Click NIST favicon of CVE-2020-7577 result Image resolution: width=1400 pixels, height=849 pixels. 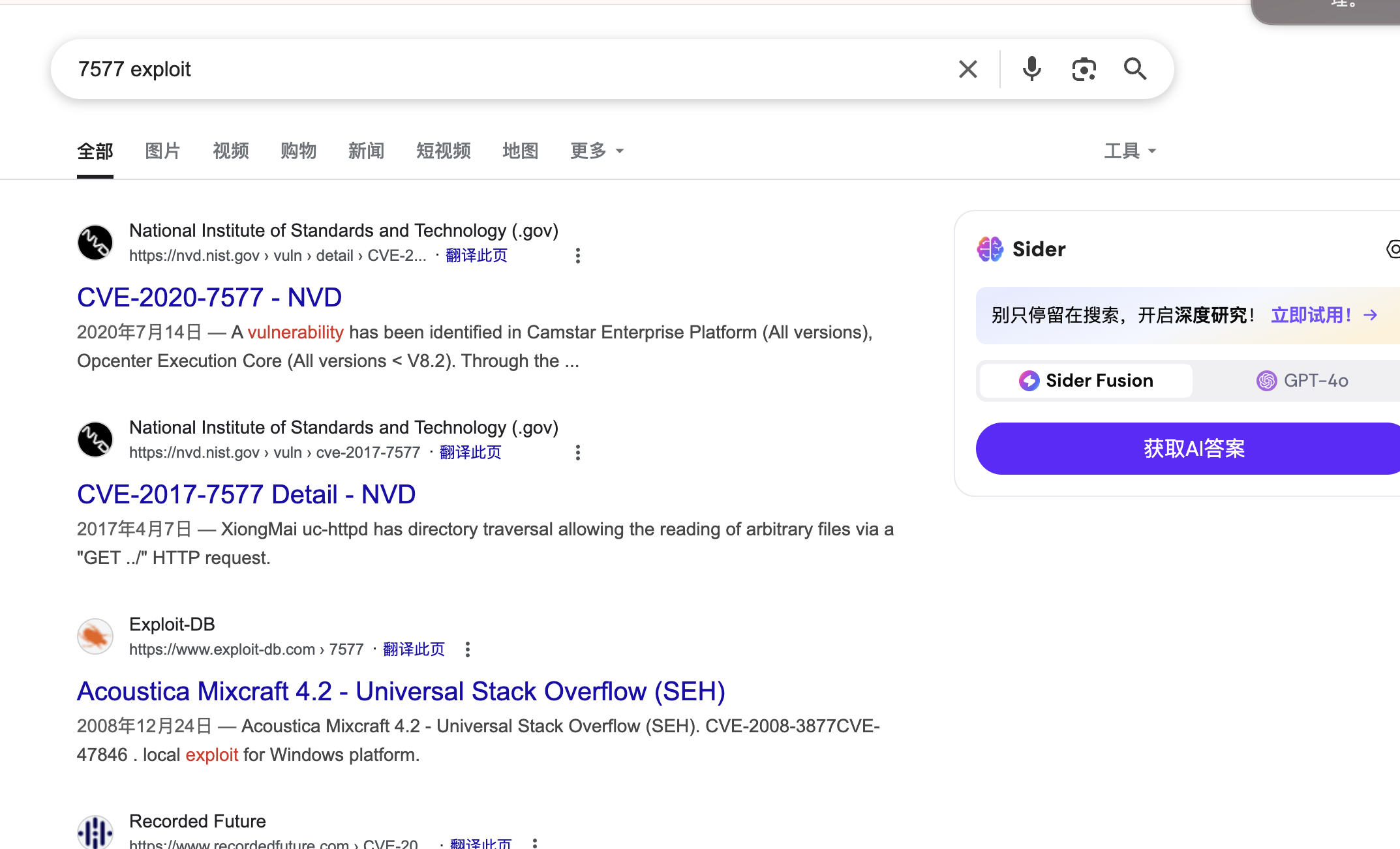(95, 243)
